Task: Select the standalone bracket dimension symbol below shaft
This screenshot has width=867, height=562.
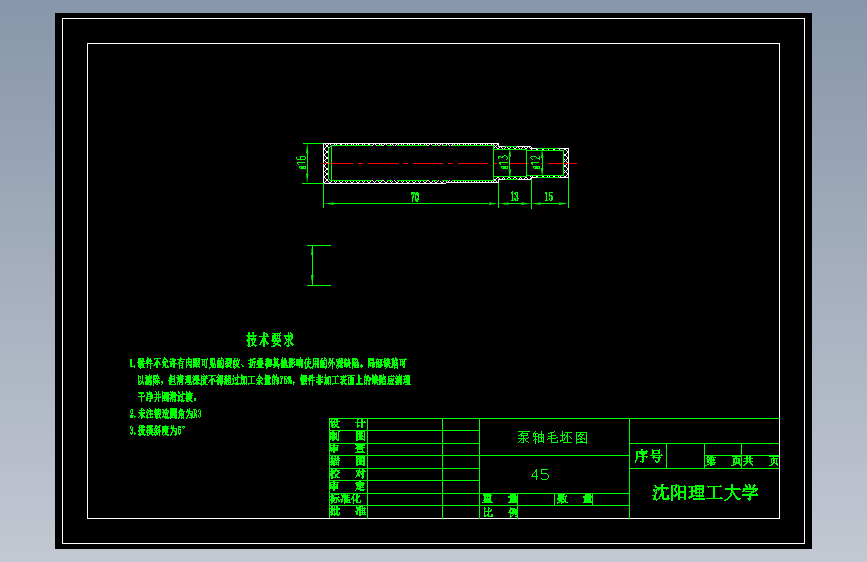Action: 318,266
